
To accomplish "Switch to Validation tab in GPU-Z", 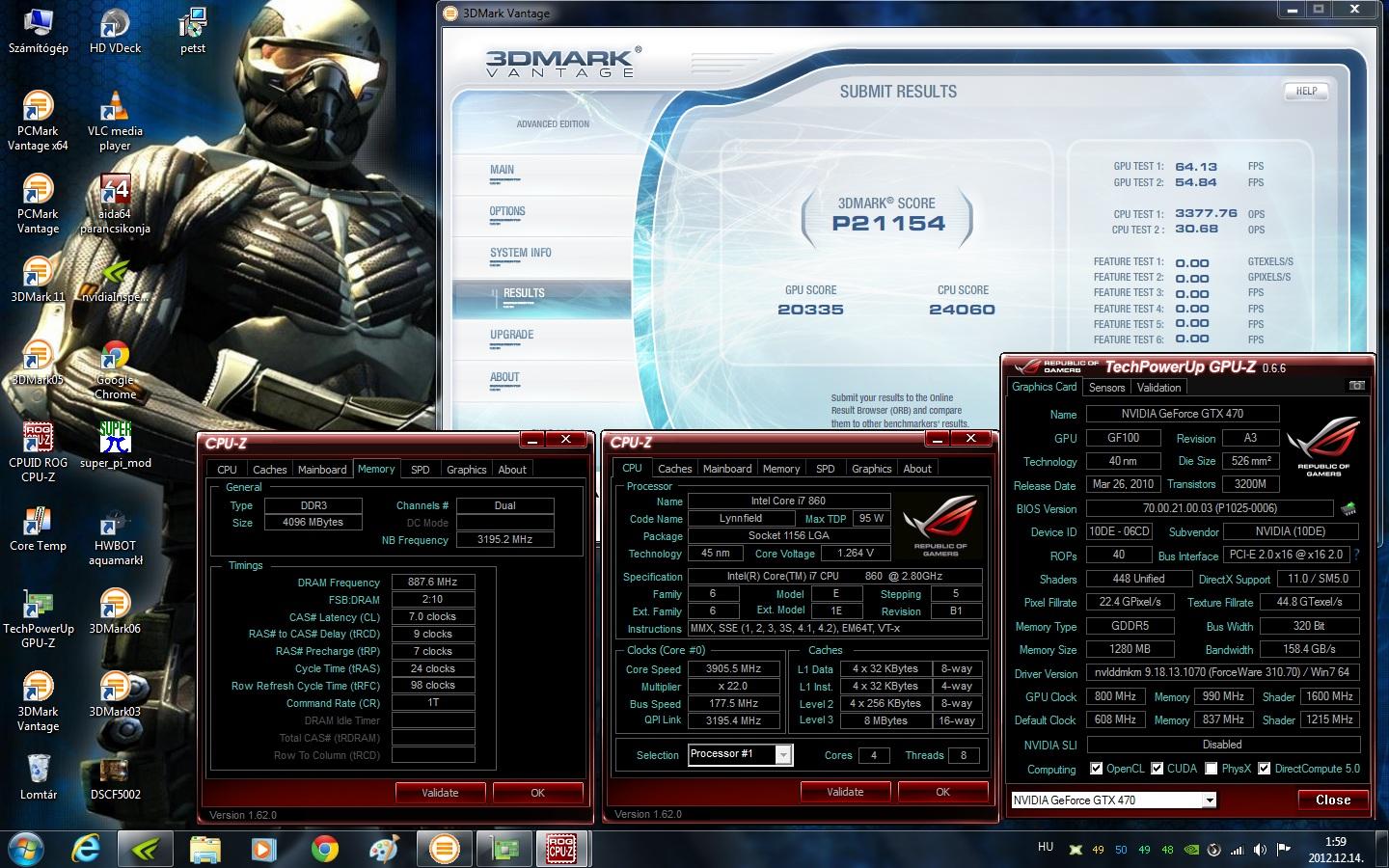I will (x=1158, y=387).
